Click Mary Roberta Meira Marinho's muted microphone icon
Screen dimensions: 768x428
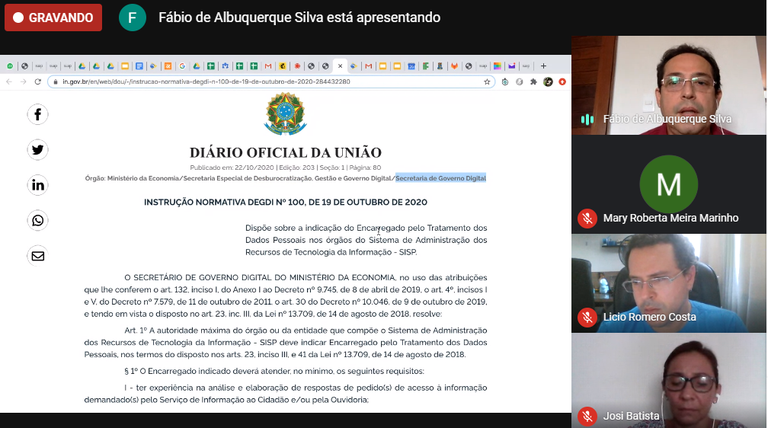[x=587, y=218]
